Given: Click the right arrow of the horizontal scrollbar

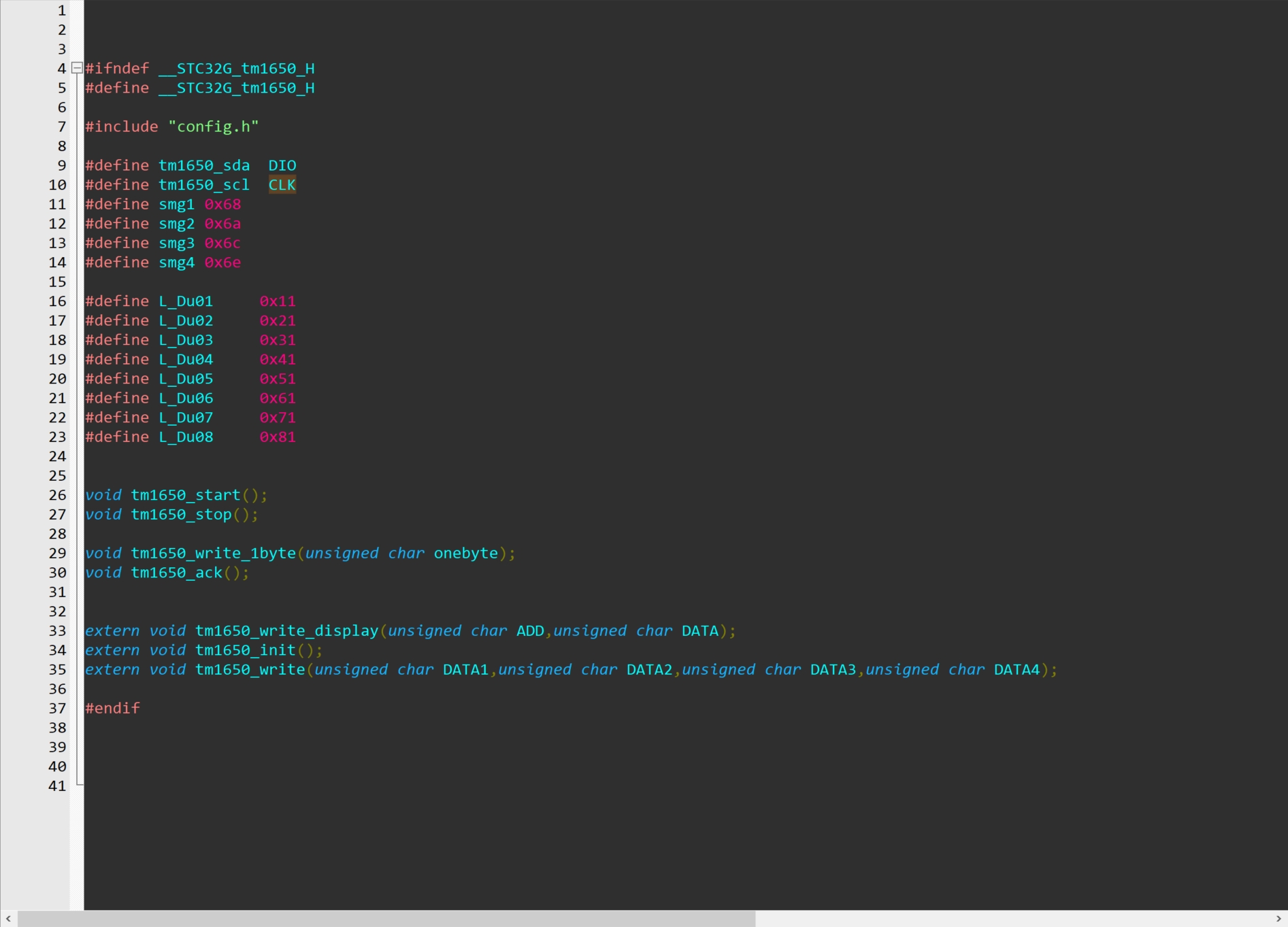Looking at the screenshot, I should pos(1278,919).
